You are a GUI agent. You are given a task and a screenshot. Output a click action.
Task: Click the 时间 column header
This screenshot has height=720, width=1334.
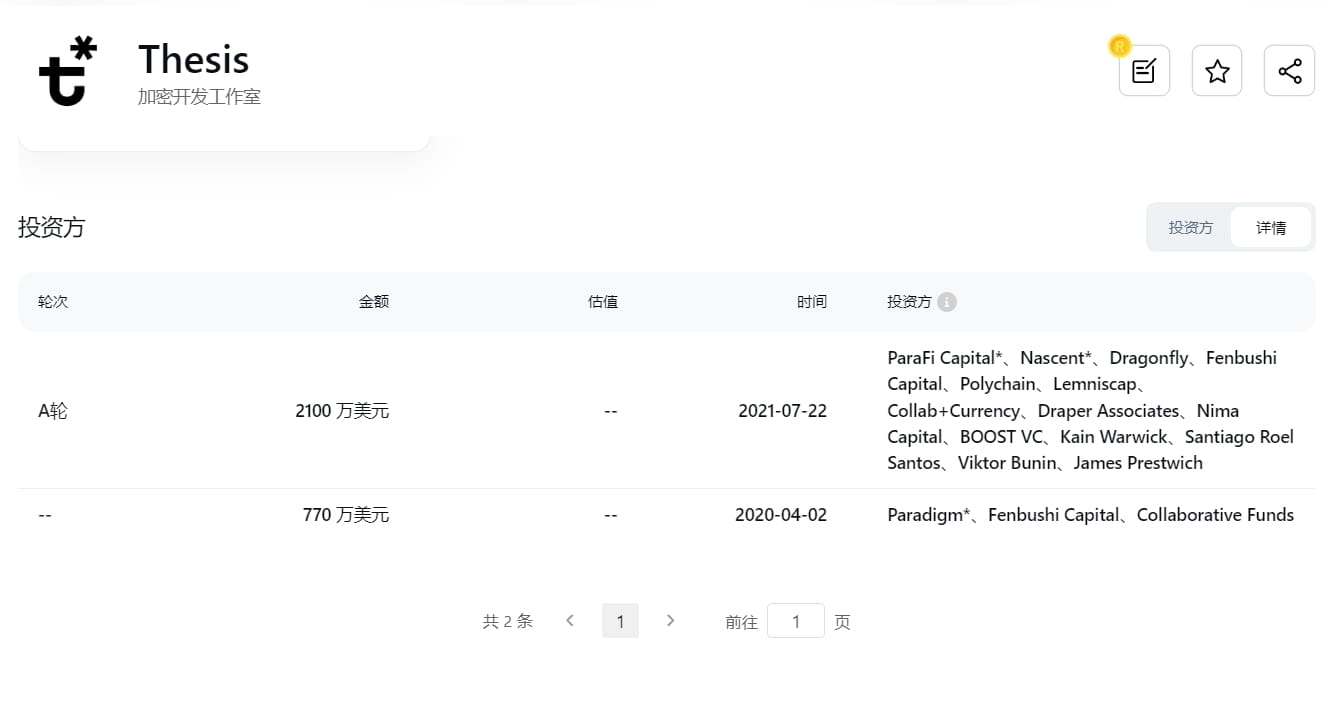[x=812, y=302]
